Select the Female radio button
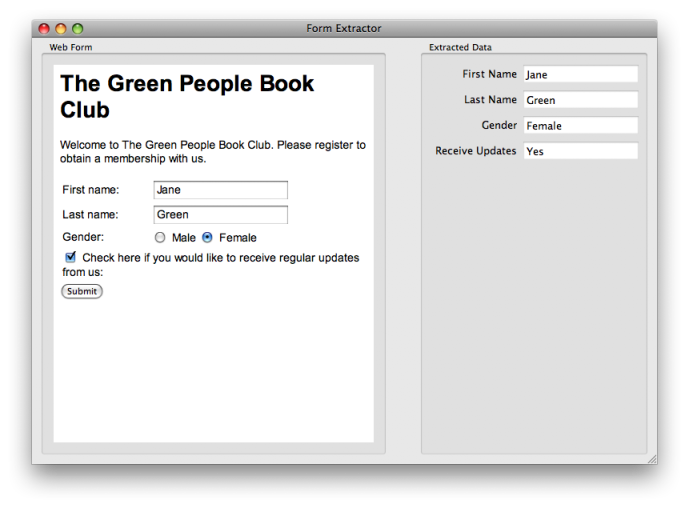The width and height of the screenshot is (689, 508). coord(207,238)
